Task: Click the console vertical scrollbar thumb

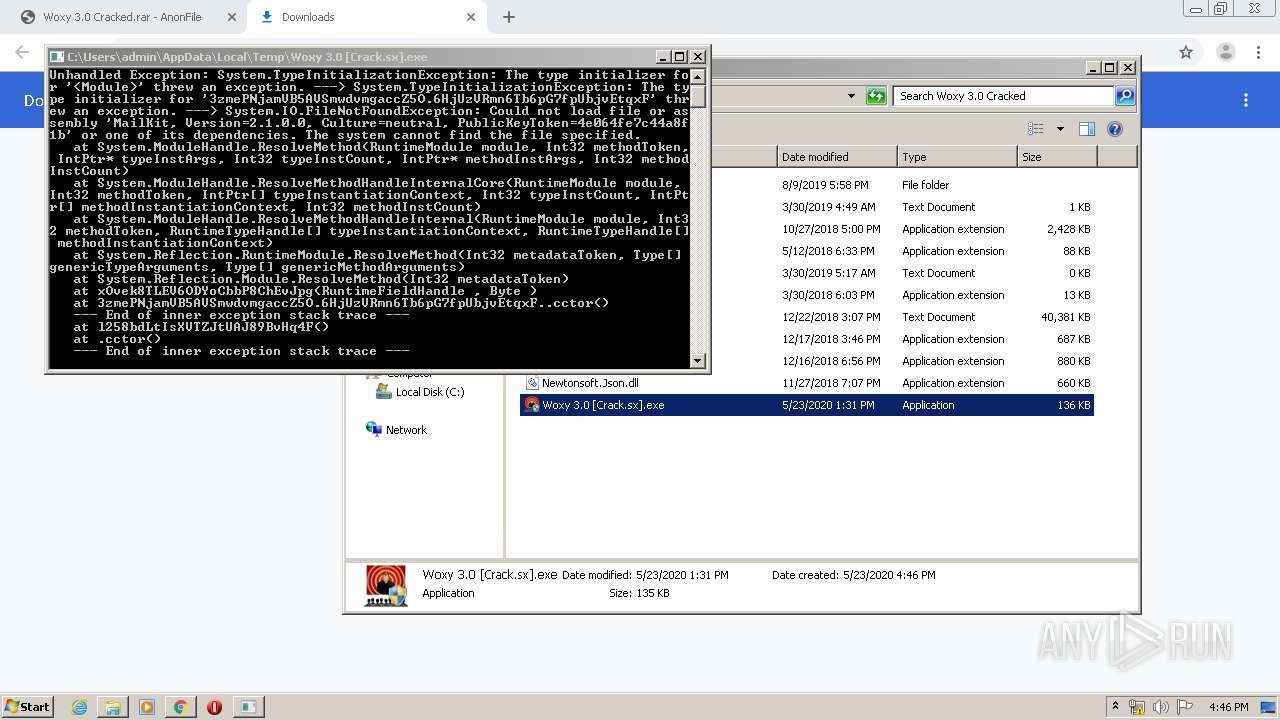Action: [x=698, y=96]
